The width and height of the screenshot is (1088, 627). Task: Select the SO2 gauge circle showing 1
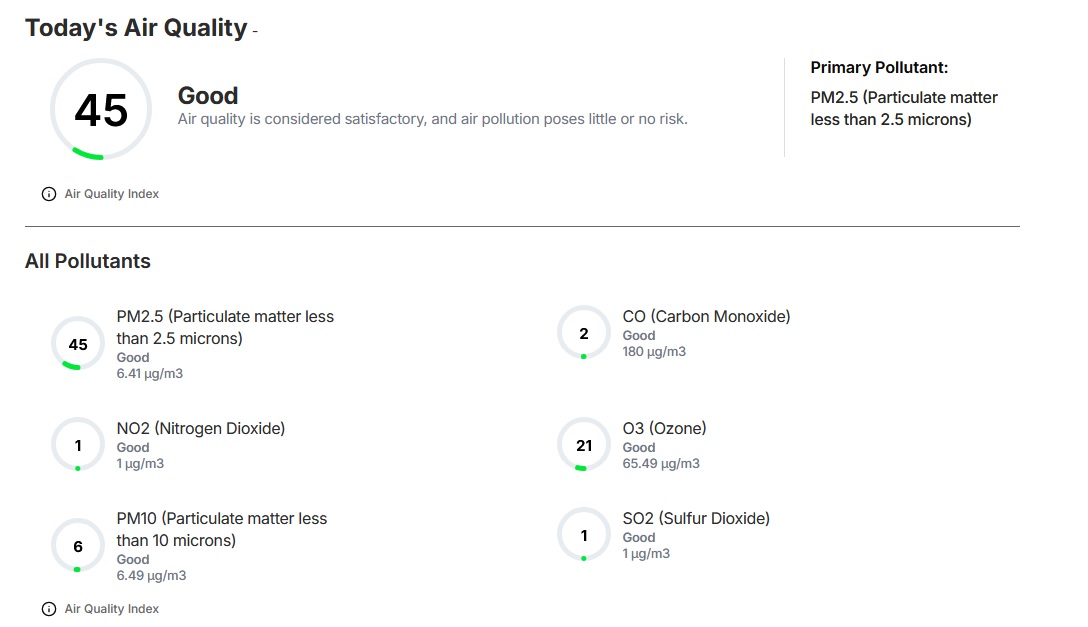click(x=584, y=535)
